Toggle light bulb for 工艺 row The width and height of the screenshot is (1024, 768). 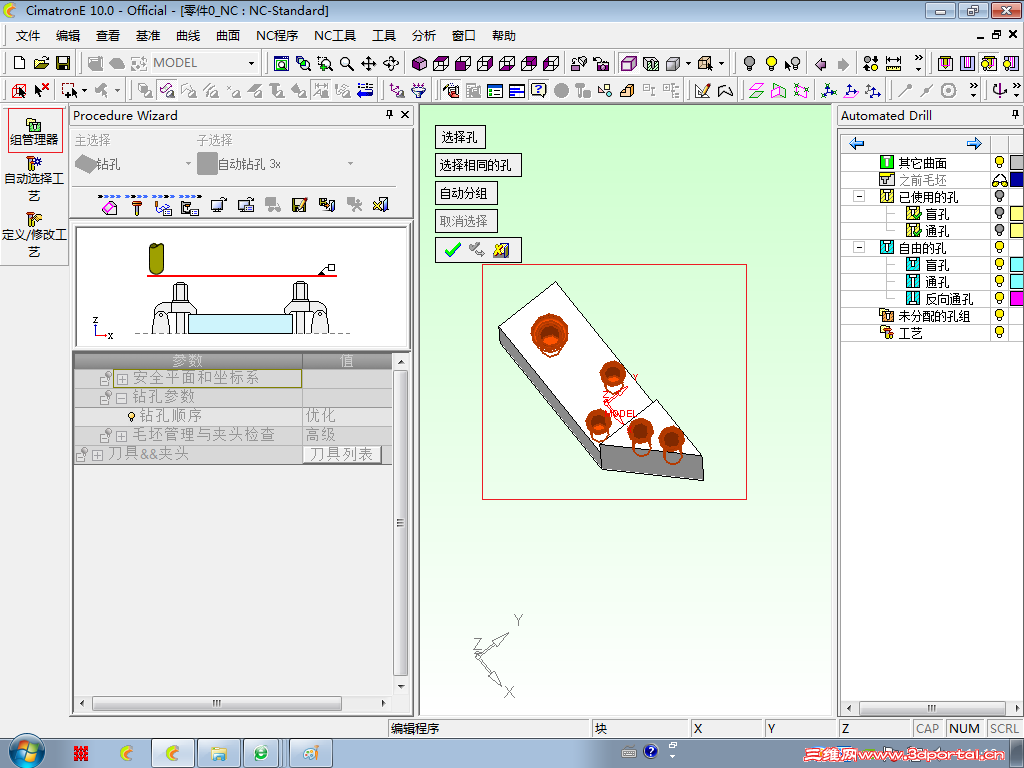(999, 332)
